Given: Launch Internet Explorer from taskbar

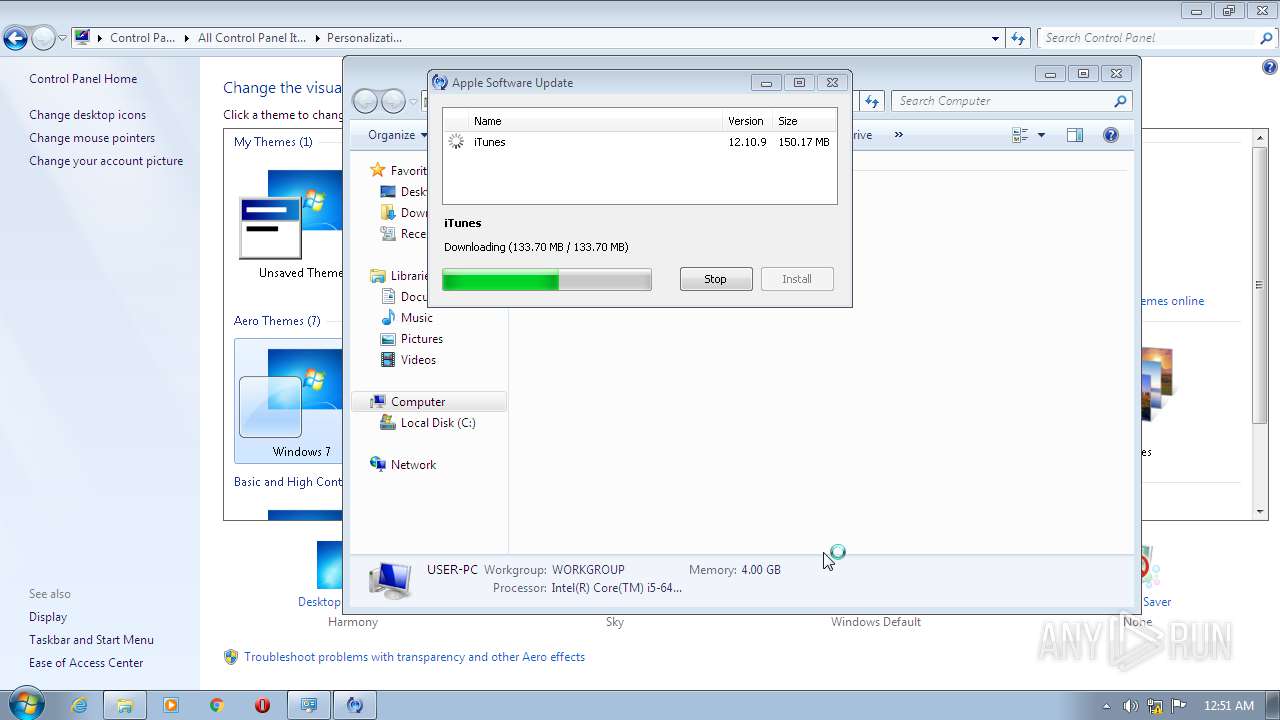Looking at the screenshot, I should pos(79,705).
